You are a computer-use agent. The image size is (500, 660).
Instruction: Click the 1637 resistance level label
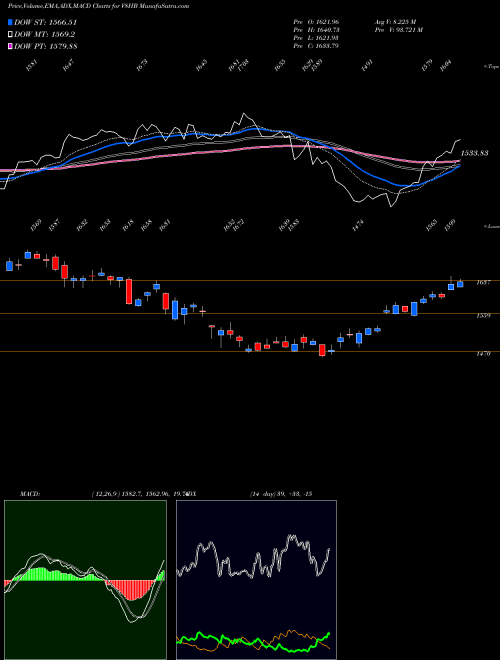[483, 282]
